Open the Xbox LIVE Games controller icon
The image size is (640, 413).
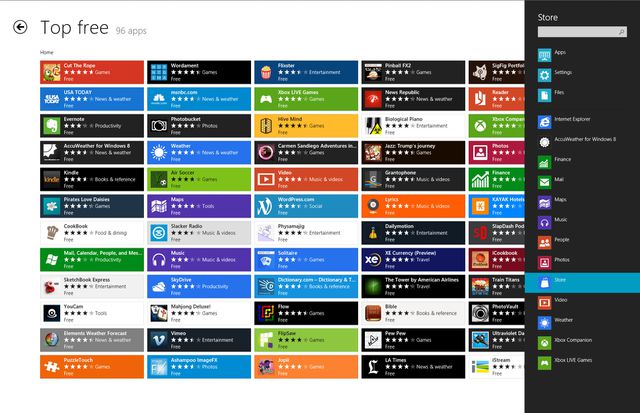pos(266,99)
